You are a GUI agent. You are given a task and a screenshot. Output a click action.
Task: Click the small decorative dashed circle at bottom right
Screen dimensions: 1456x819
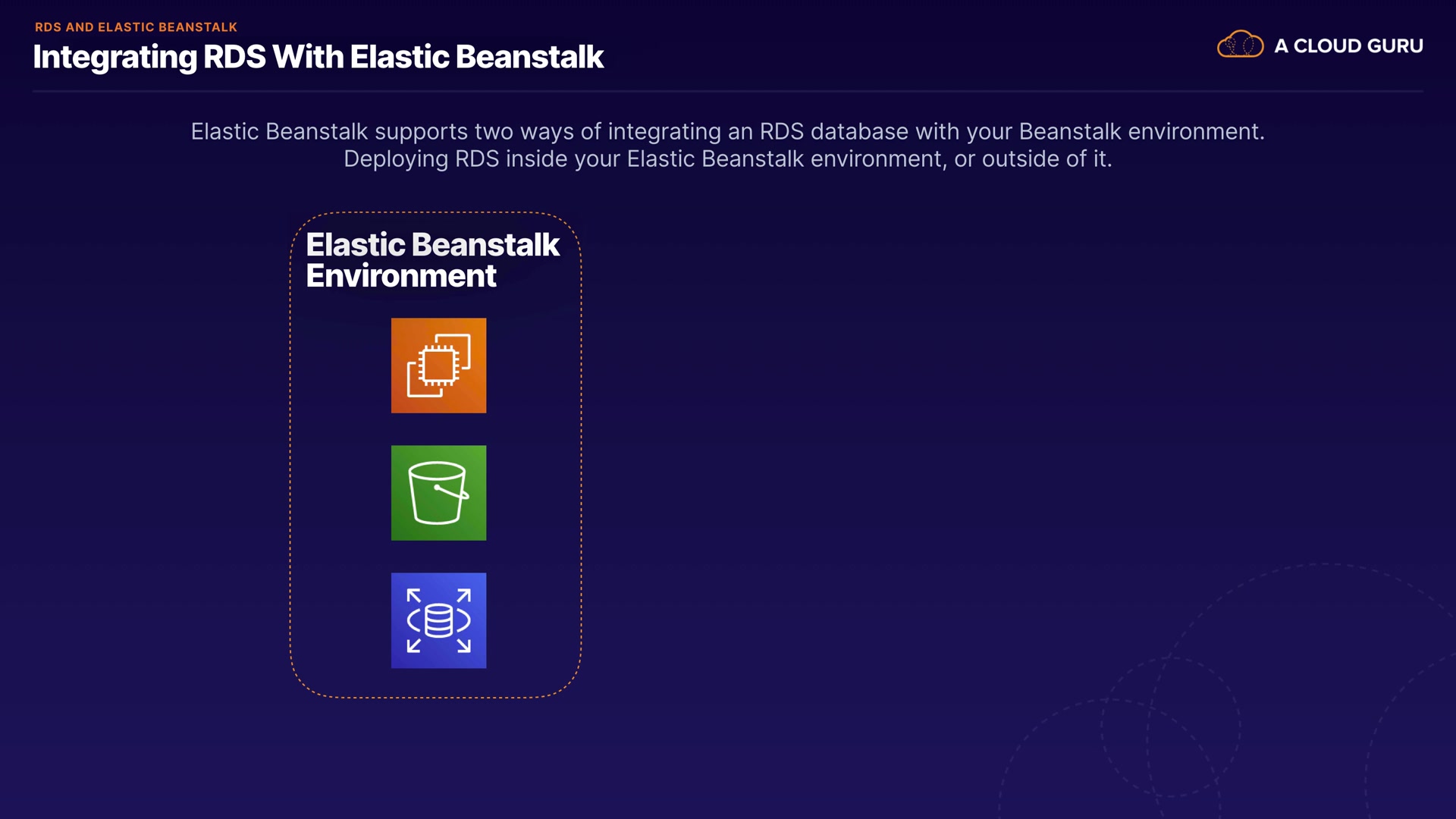pyautogui.click(x=1171, y=726)
